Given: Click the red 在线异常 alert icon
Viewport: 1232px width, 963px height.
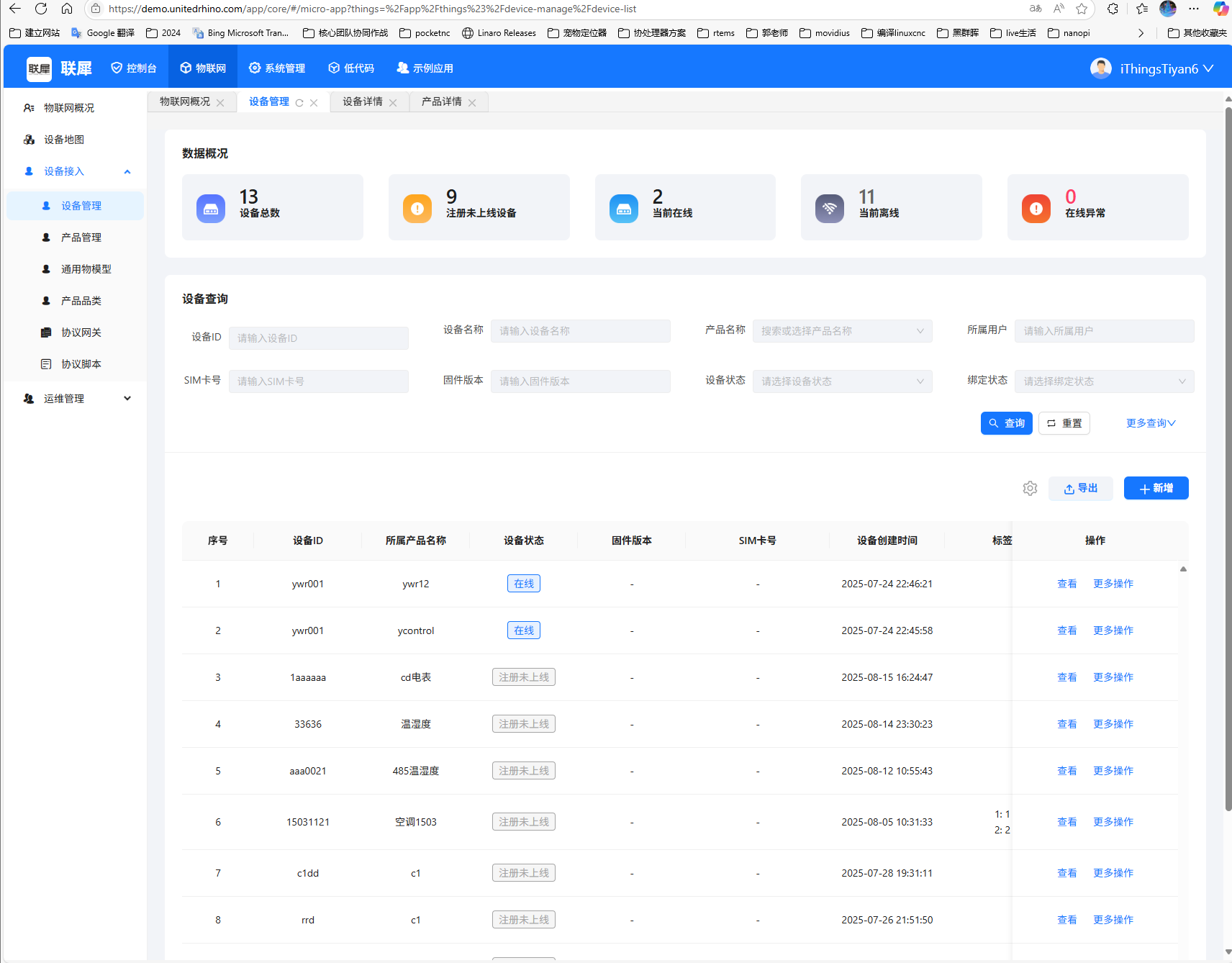Looking at the screenshot, I should pos(1036,209).
